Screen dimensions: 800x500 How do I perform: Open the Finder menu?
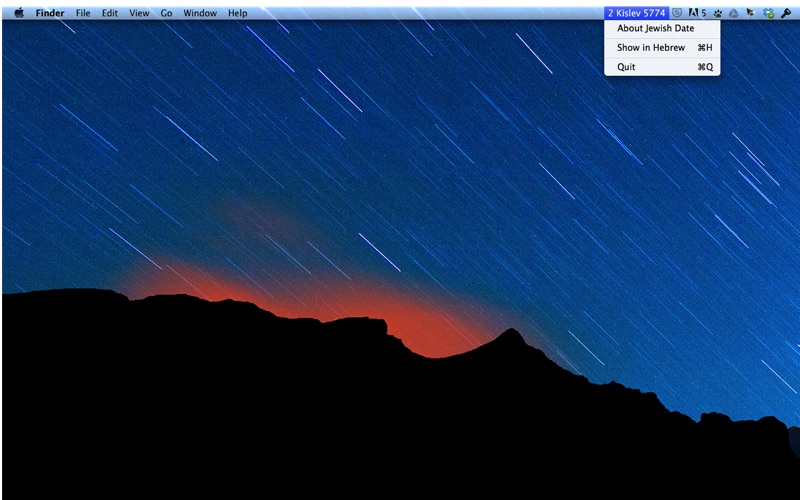(x=49, y=13)
